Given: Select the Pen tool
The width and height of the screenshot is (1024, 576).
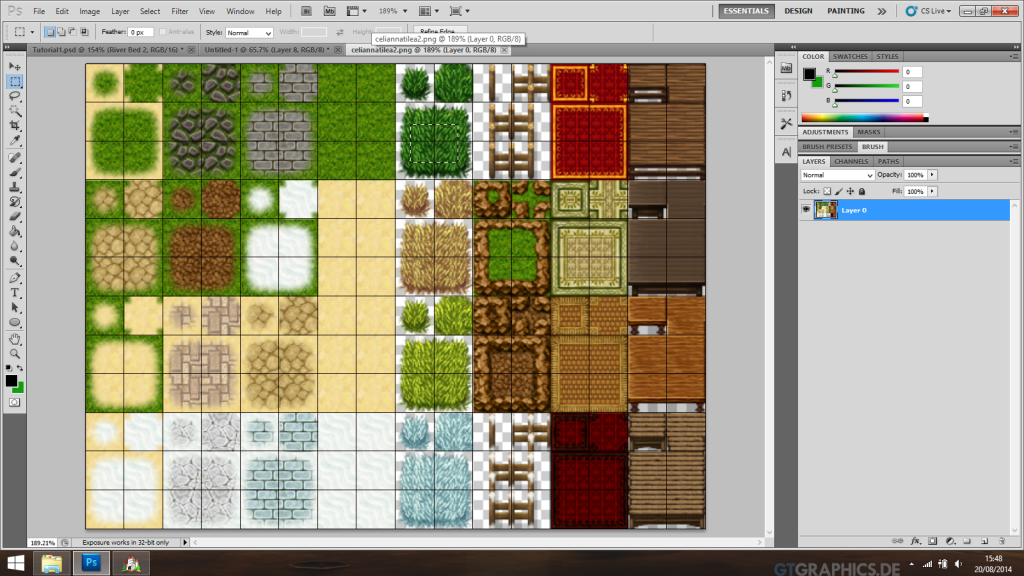Looking at the screenshot, I should click(x=14, y=278).
